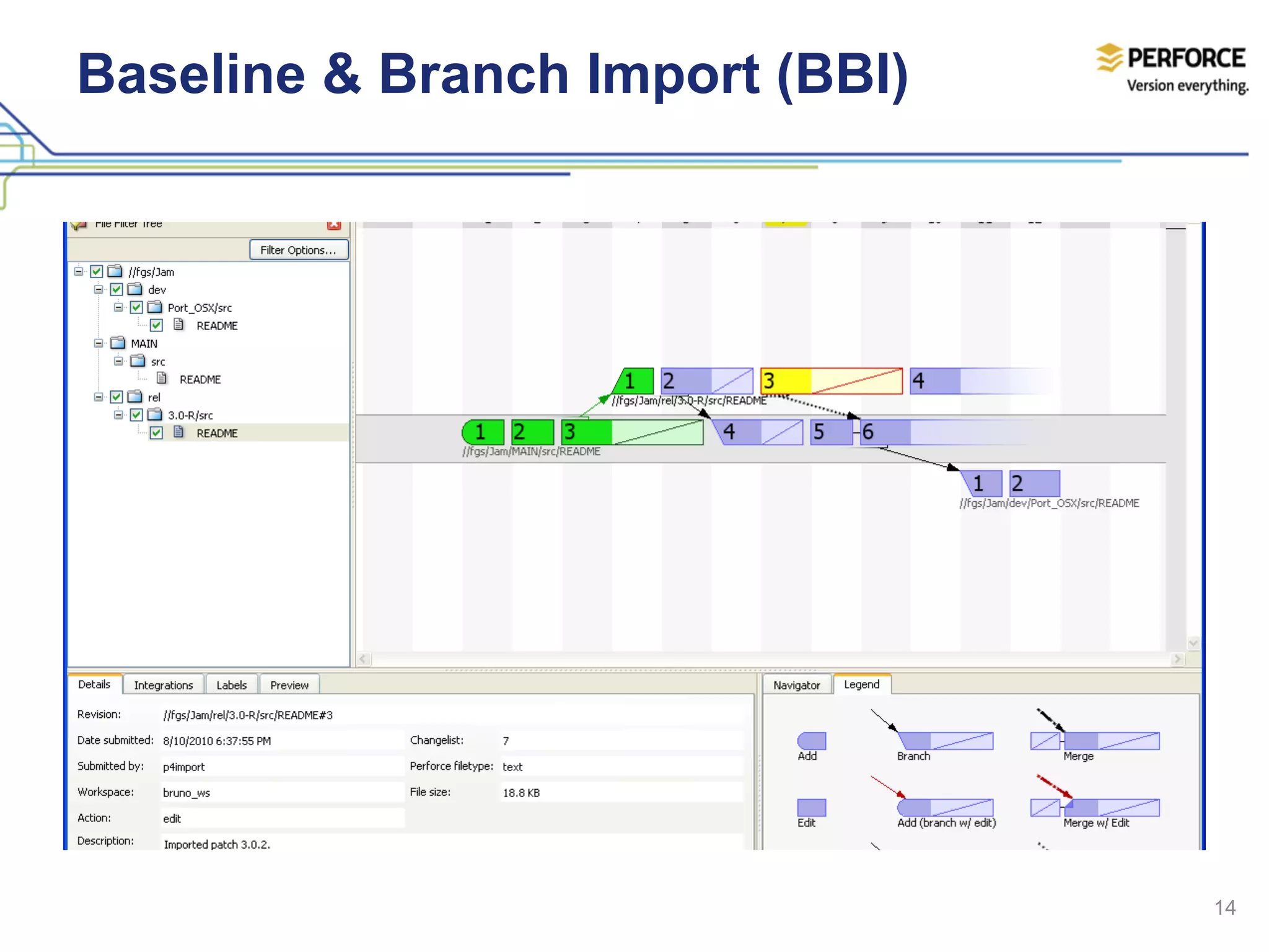This screenshot has width=1269, height=952.
Task: Click revision 4 of MAIN/src/README
Action: click(758, 432)
